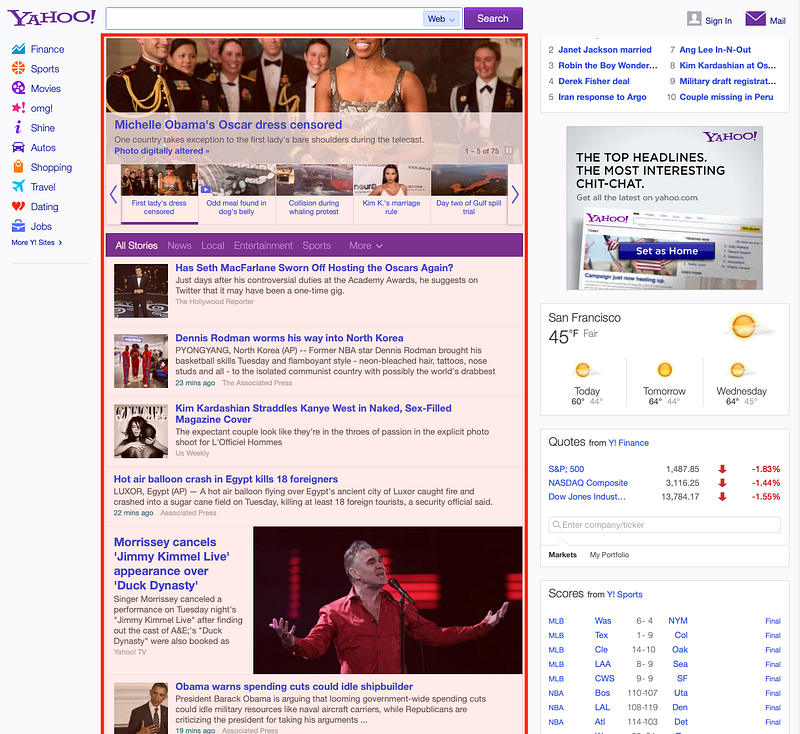
Task: Click the Sign In profile icon
Action: click(x=694, y=19)
